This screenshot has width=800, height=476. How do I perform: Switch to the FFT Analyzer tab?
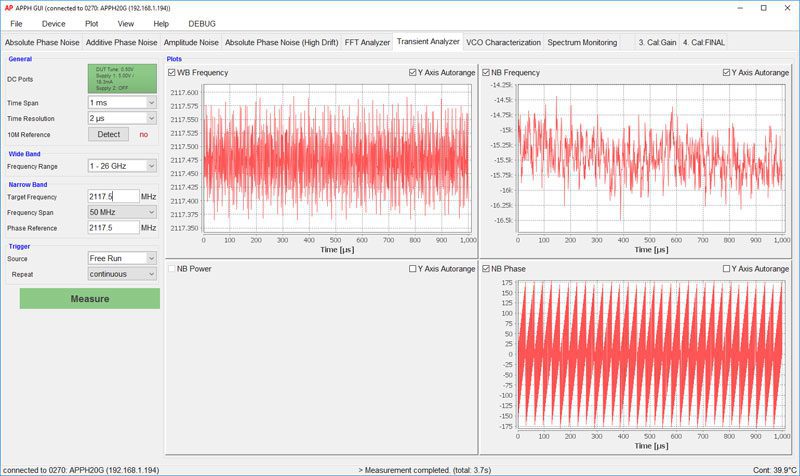click(x=367, y=43)
